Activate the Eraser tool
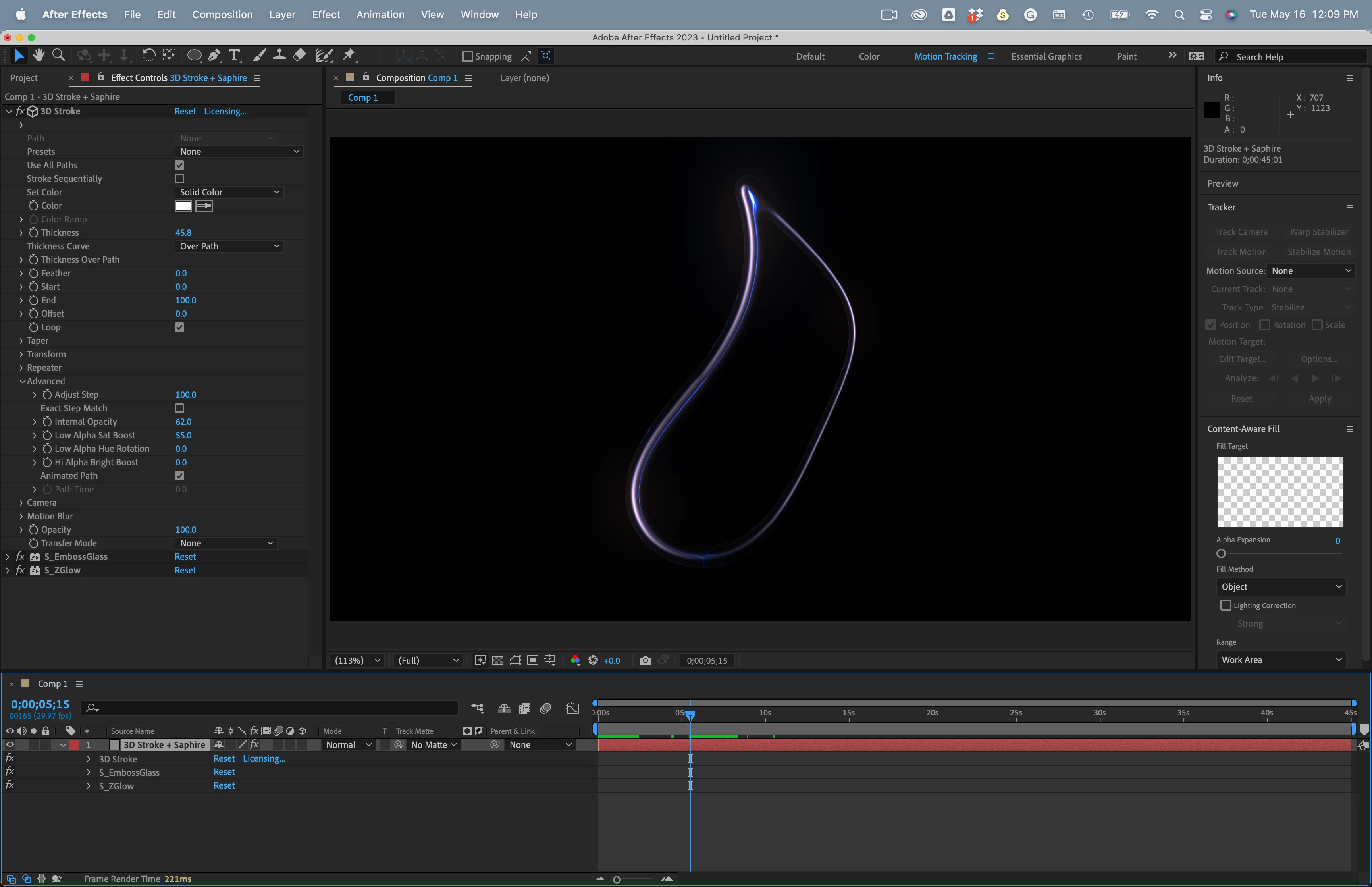1372x887 pixels. pos(299,55)
